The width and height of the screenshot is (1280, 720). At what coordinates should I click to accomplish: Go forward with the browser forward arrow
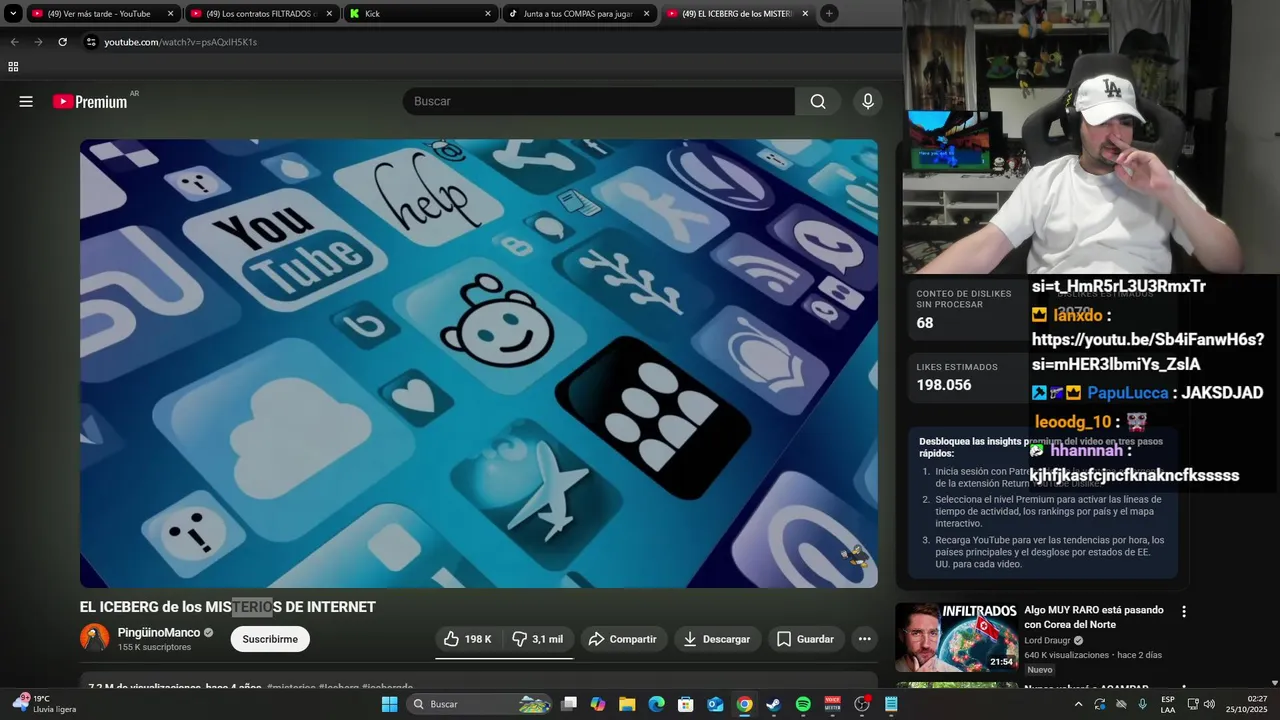pos(38,42)
